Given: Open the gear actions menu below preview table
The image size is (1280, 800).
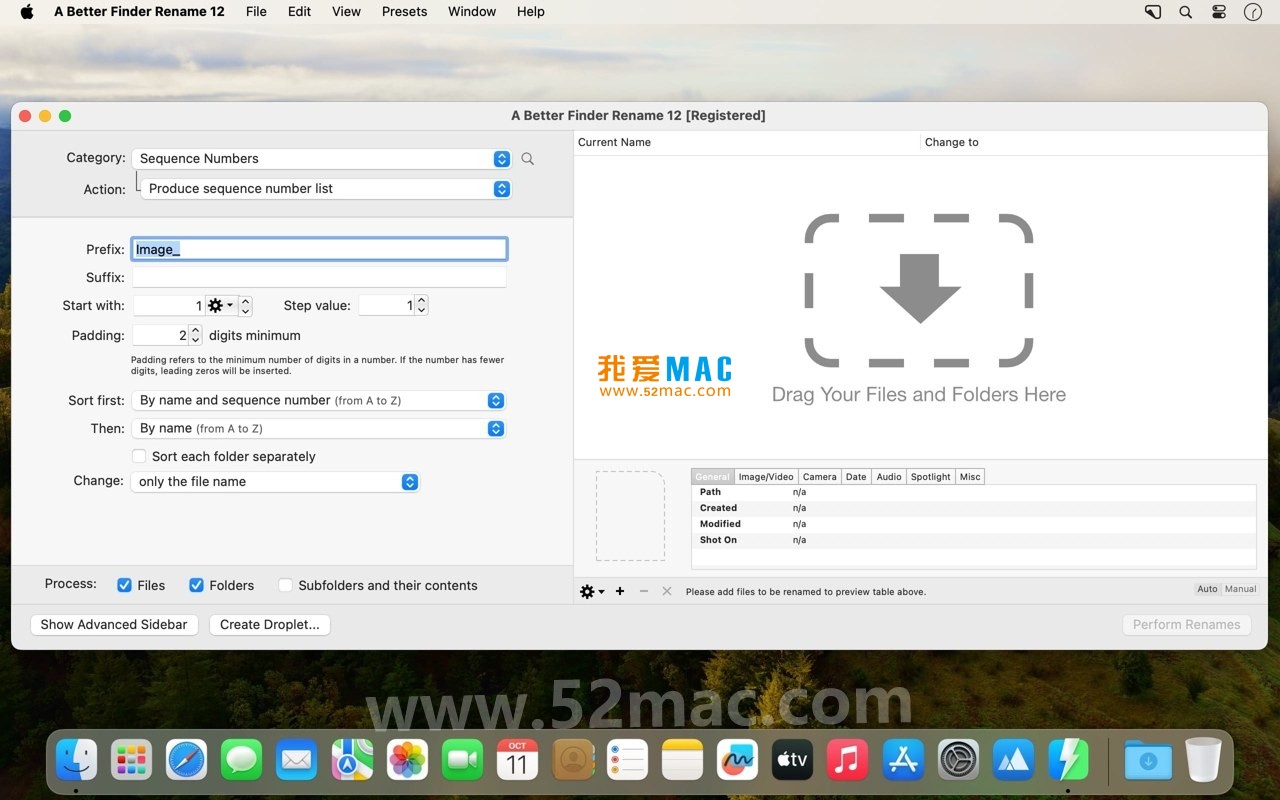Looking at the screenshot, I should [x=592, y=592].
